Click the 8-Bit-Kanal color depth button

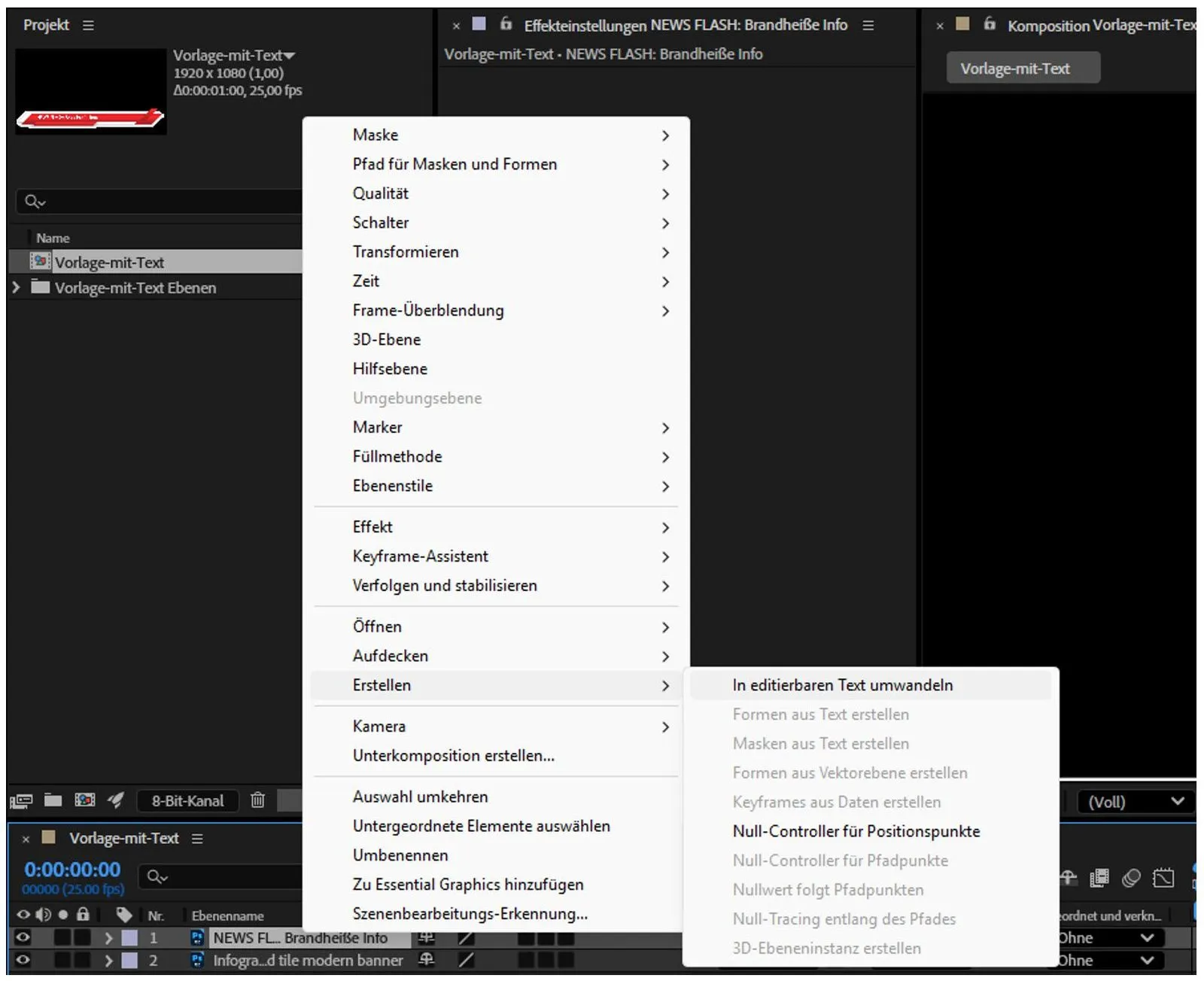click(187, 800)
